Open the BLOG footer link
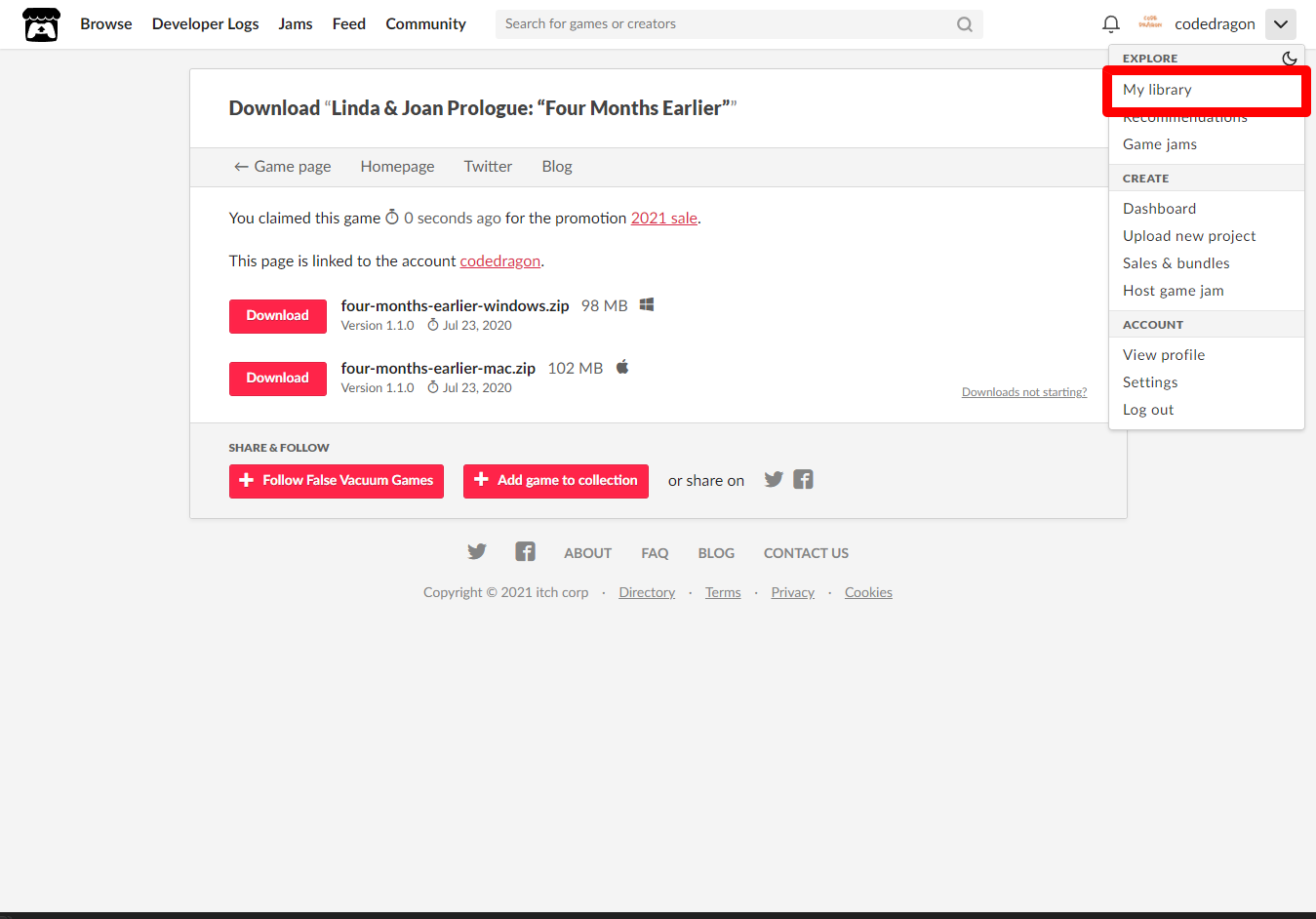Image resolution: width=1316 pixels, height=919 pixels. pos(716,553)
